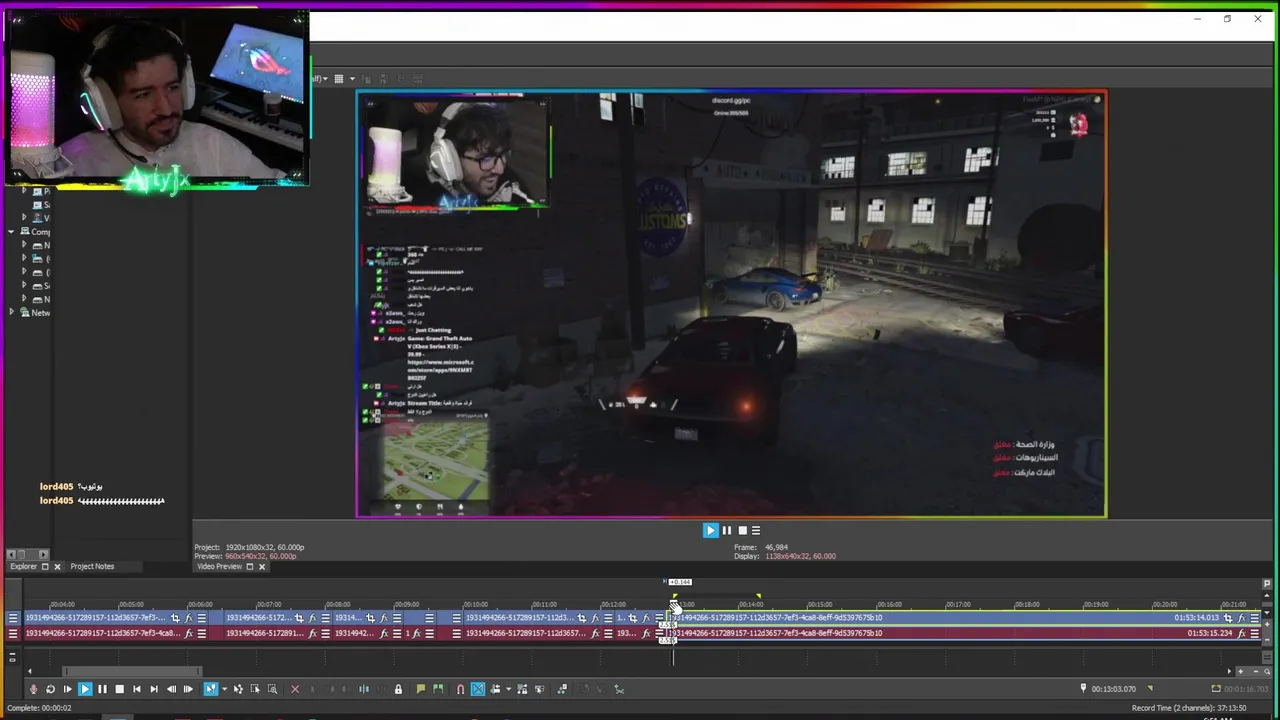
Task: Expand the Netw node in the Explorer tree
Action: pyautogui.click(x=11, y=312)
